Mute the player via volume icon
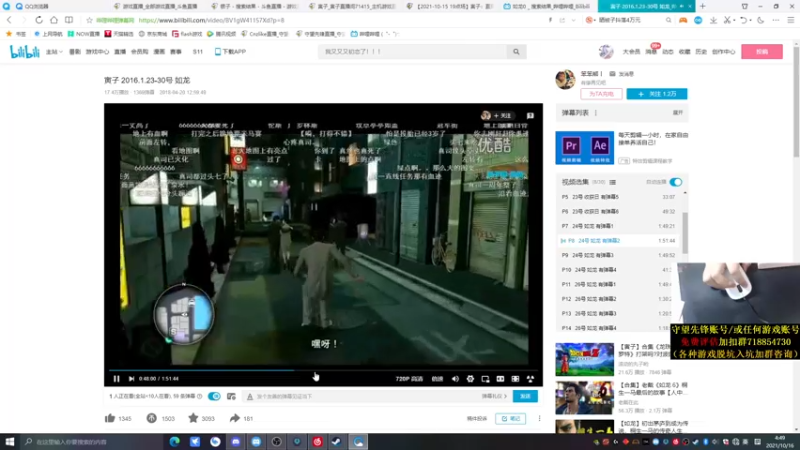Image resolution: width=800 pixels, height=450 pixels. (x=455, y=379)
